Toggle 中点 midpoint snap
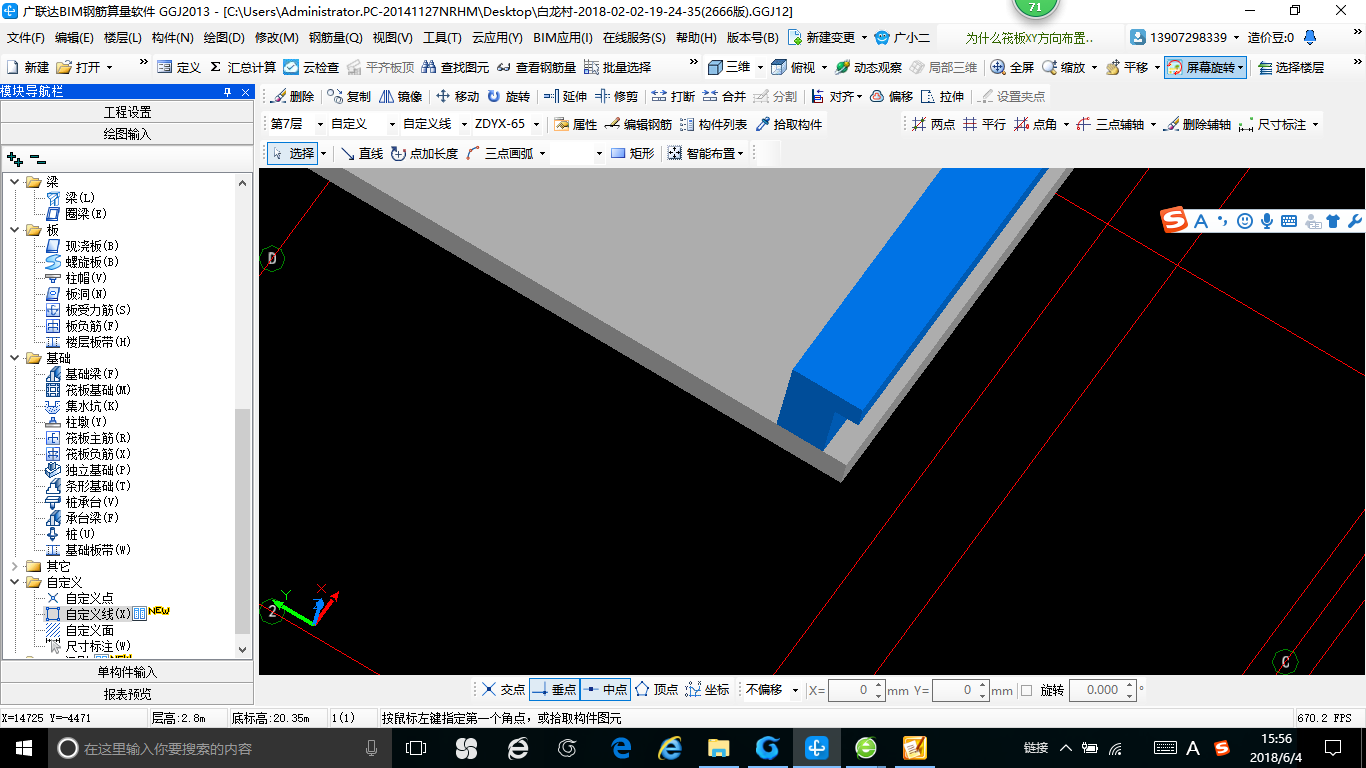 tap(605, 690)
